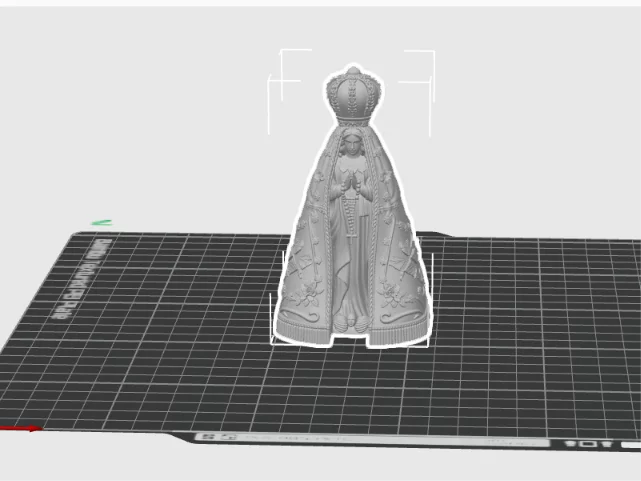Click the plate type label on build plate
Viewport: 641px width, 481px height.
click(83, 279)
